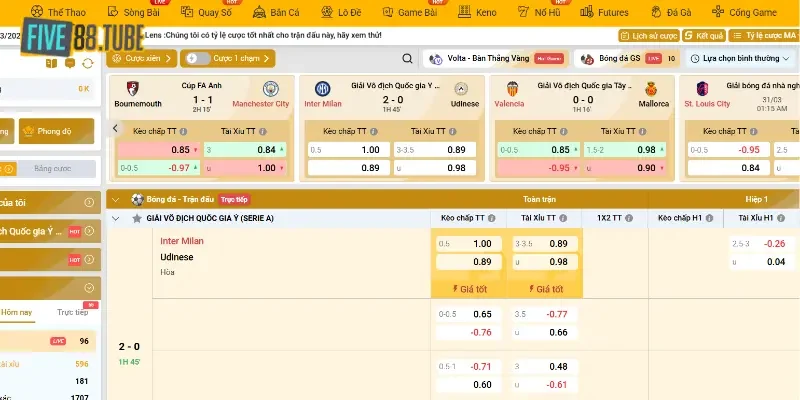Collapse the Serie A league row
The image size is (800, 400).
click(115, 218)
